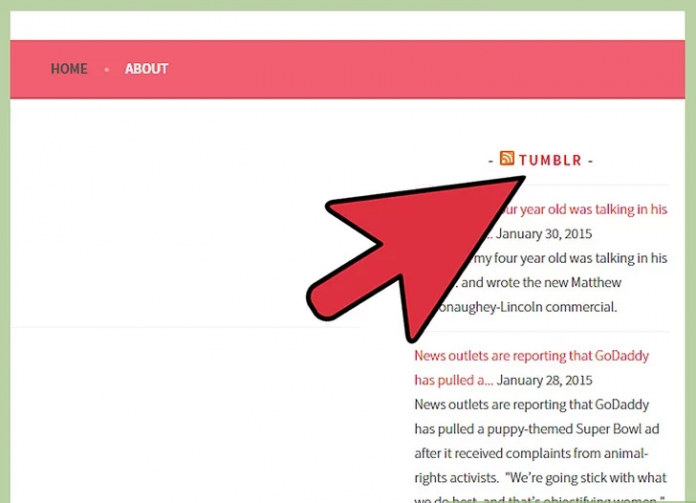Click the January 28, 2015 date
The height and width of the screenshot is (503, 696).
(x=544, y=380)
